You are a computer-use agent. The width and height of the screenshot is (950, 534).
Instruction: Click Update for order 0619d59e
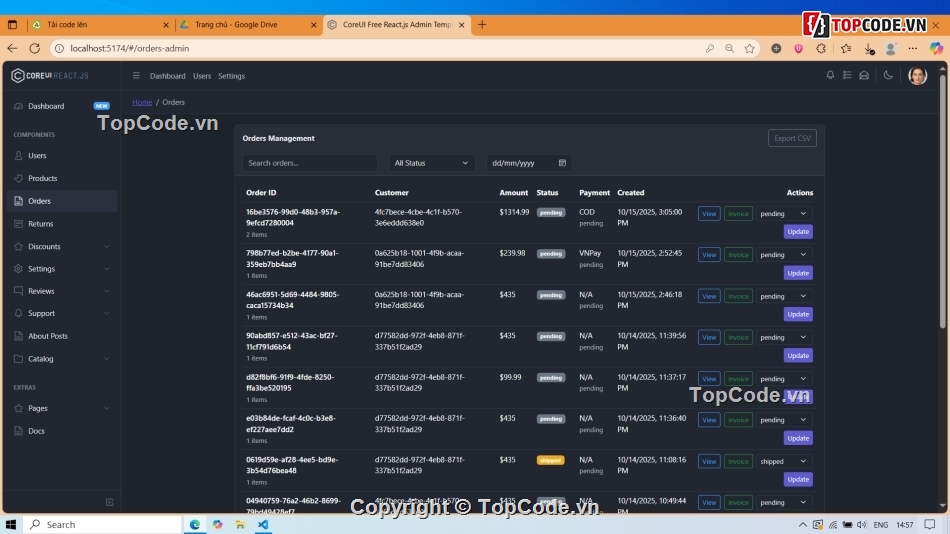click(798, 479)
